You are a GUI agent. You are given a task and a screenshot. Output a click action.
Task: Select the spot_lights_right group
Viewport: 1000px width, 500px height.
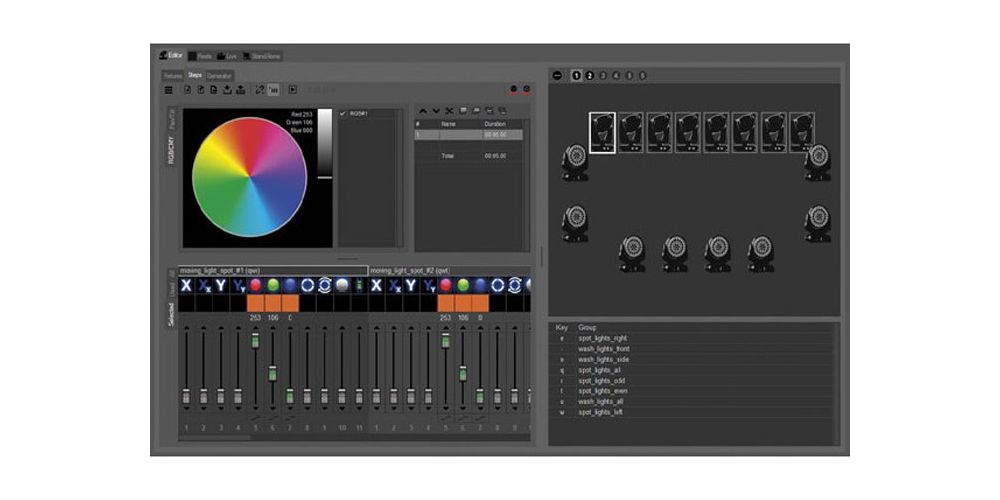(x=602, y=338)
